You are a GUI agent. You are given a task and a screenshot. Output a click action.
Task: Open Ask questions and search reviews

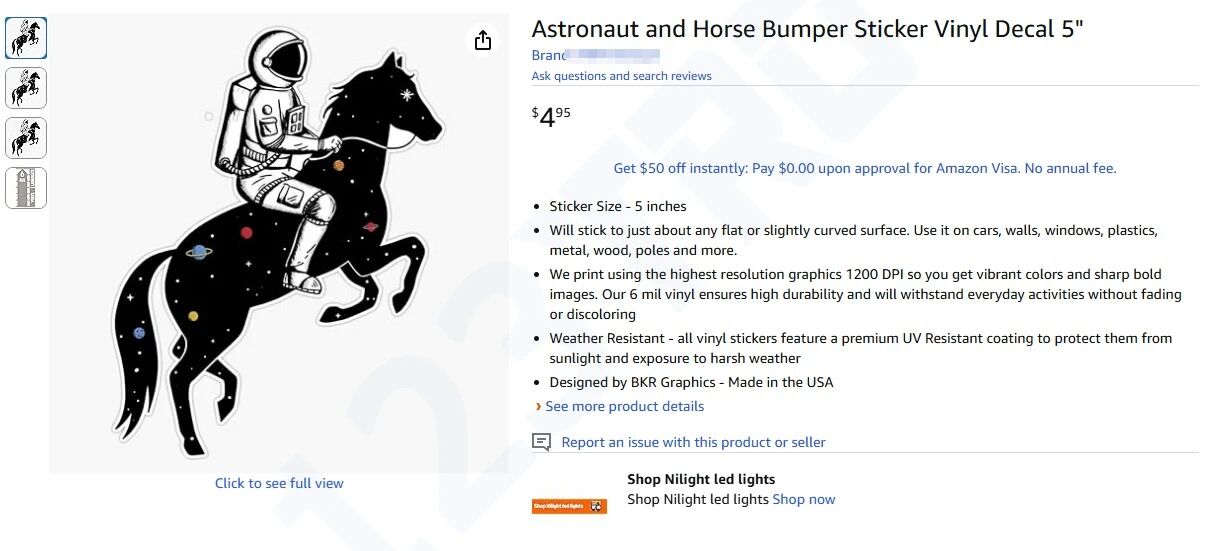point(621,76)
